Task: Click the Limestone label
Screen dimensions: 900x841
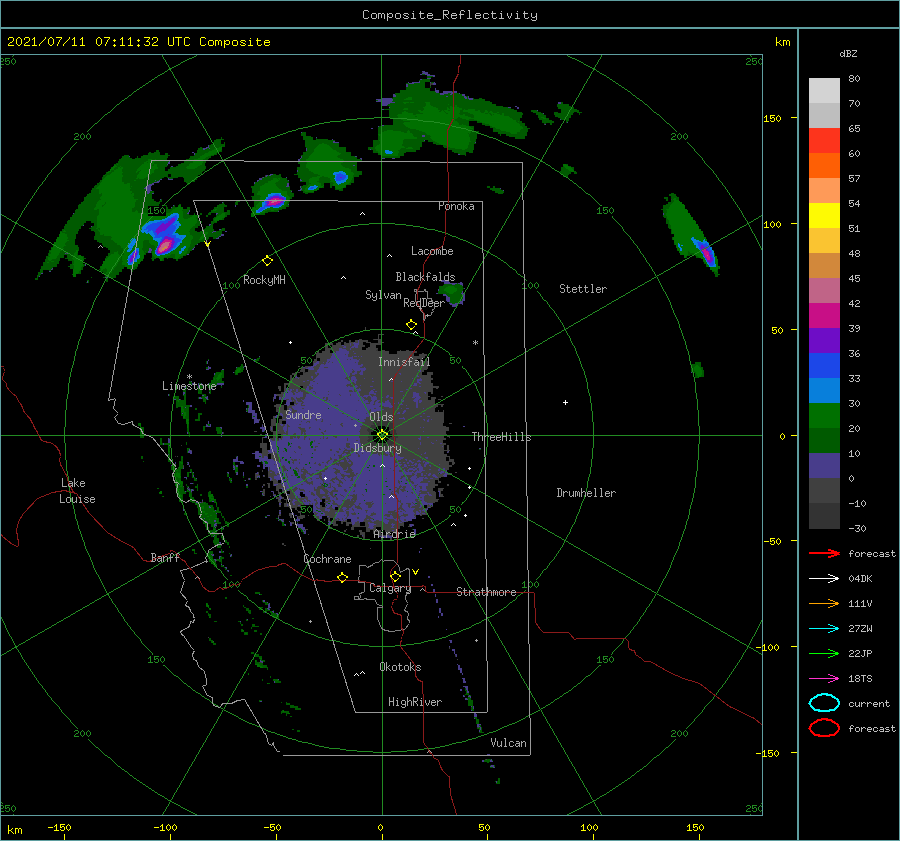Action: point(189,386)
